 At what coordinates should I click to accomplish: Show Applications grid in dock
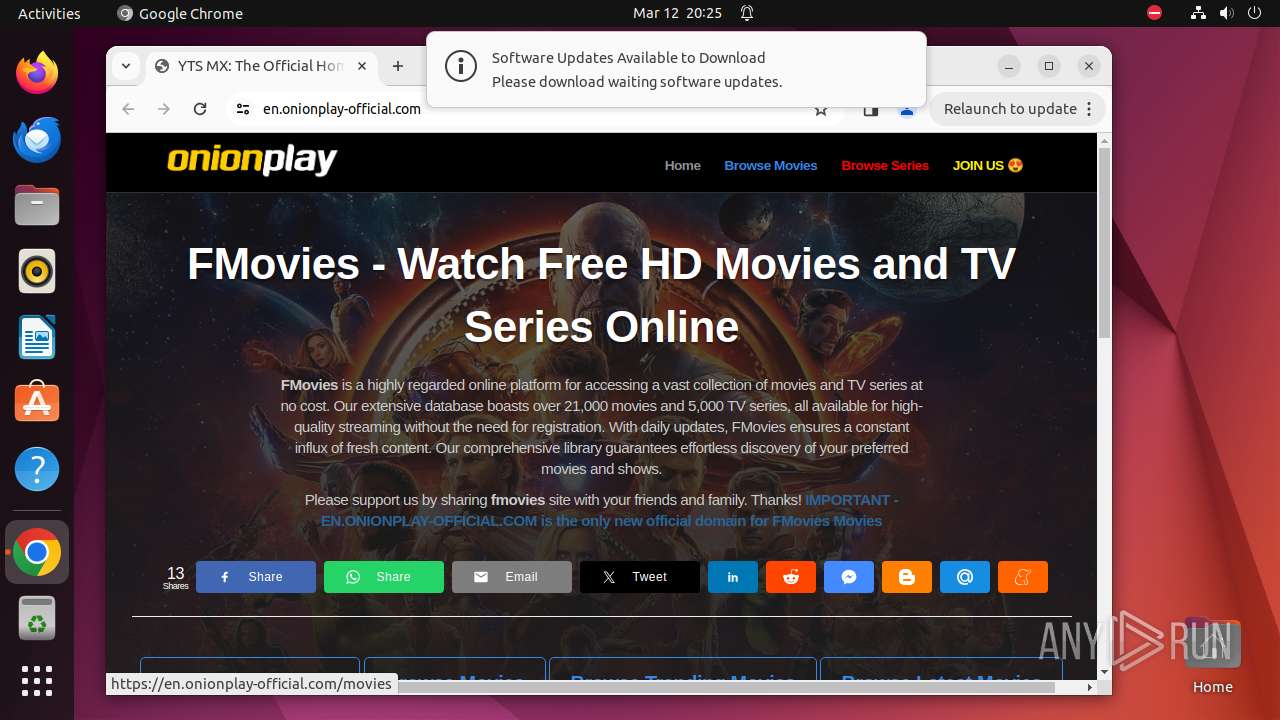click(37, 681)
